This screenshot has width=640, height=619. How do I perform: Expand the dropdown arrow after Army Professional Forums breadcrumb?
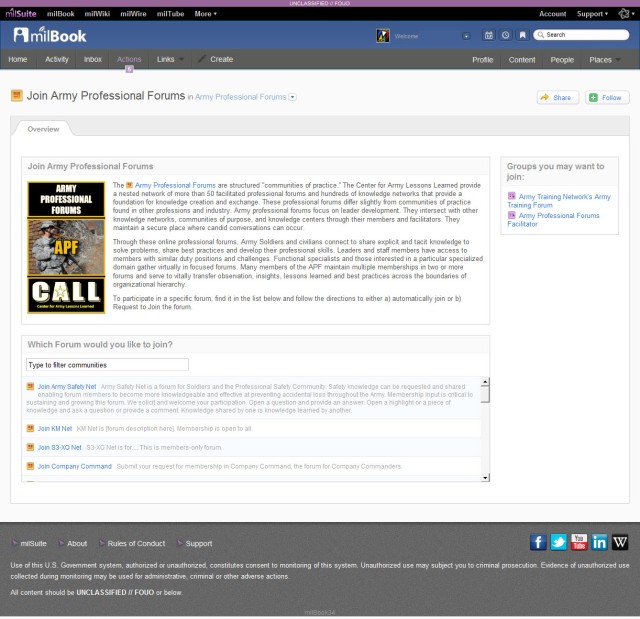point(292,97)
